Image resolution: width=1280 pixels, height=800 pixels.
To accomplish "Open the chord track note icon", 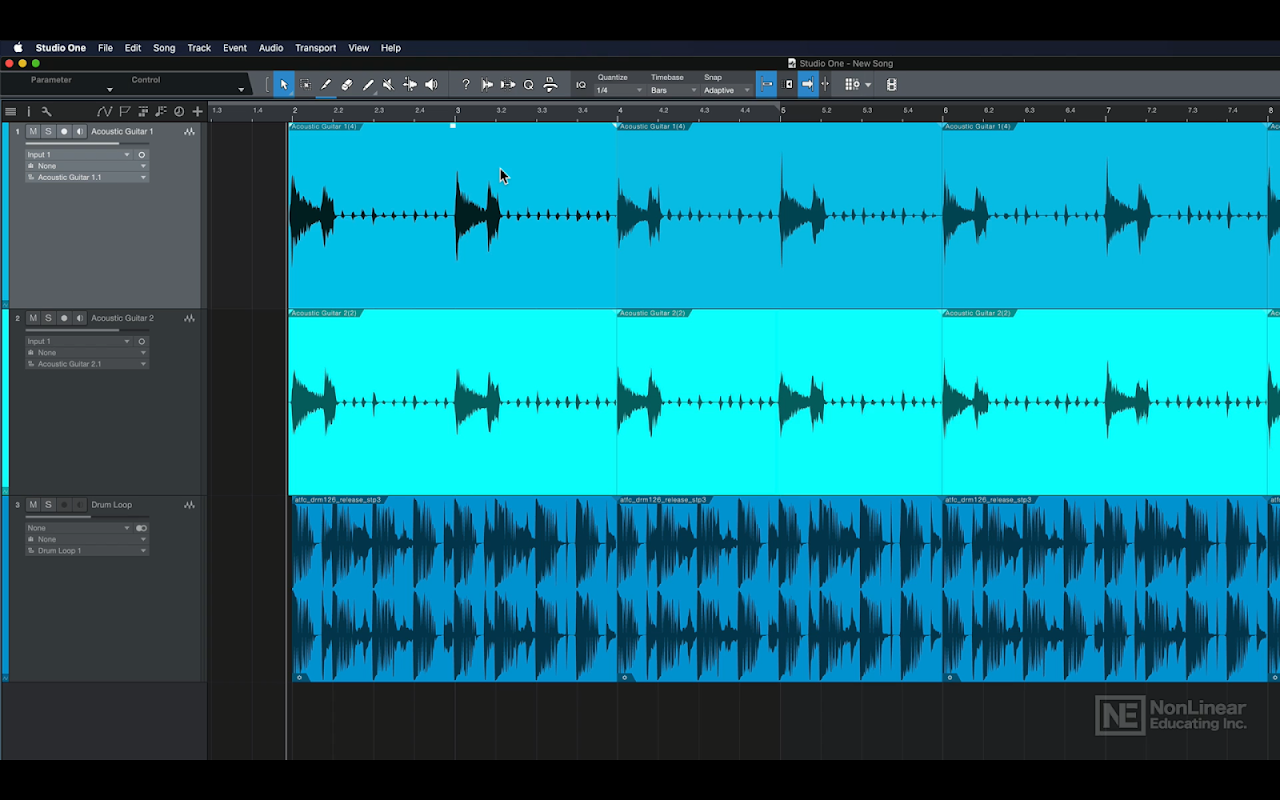I will (x=161, y=112).
